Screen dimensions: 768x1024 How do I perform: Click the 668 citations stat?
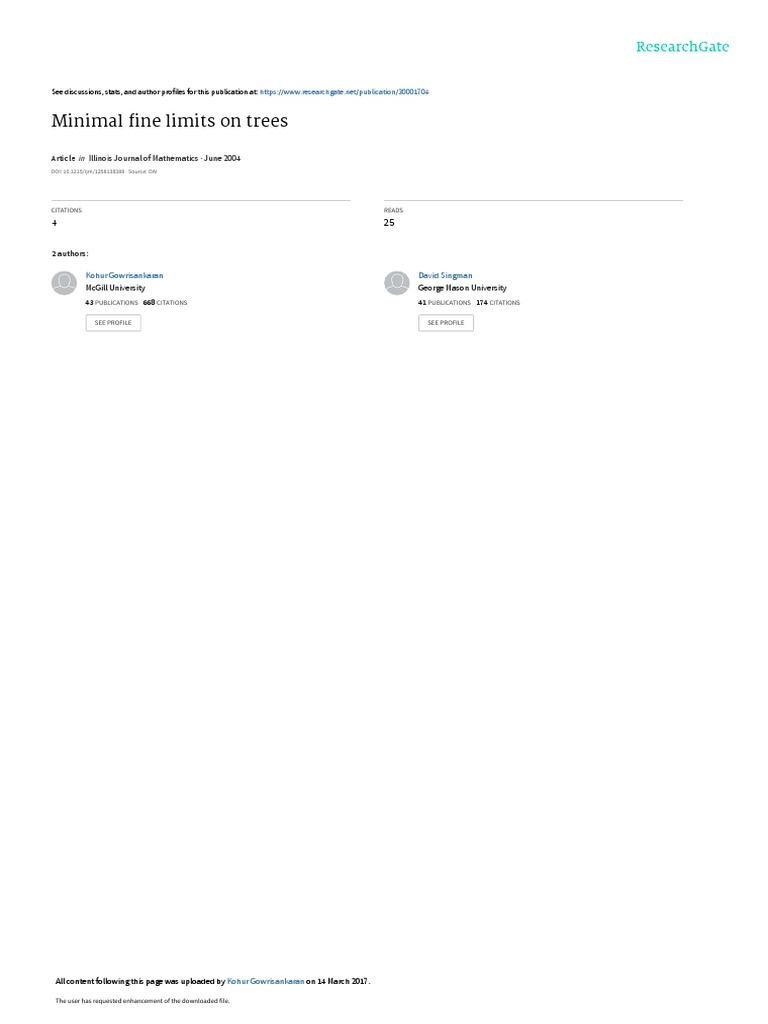tap(165, 302)
